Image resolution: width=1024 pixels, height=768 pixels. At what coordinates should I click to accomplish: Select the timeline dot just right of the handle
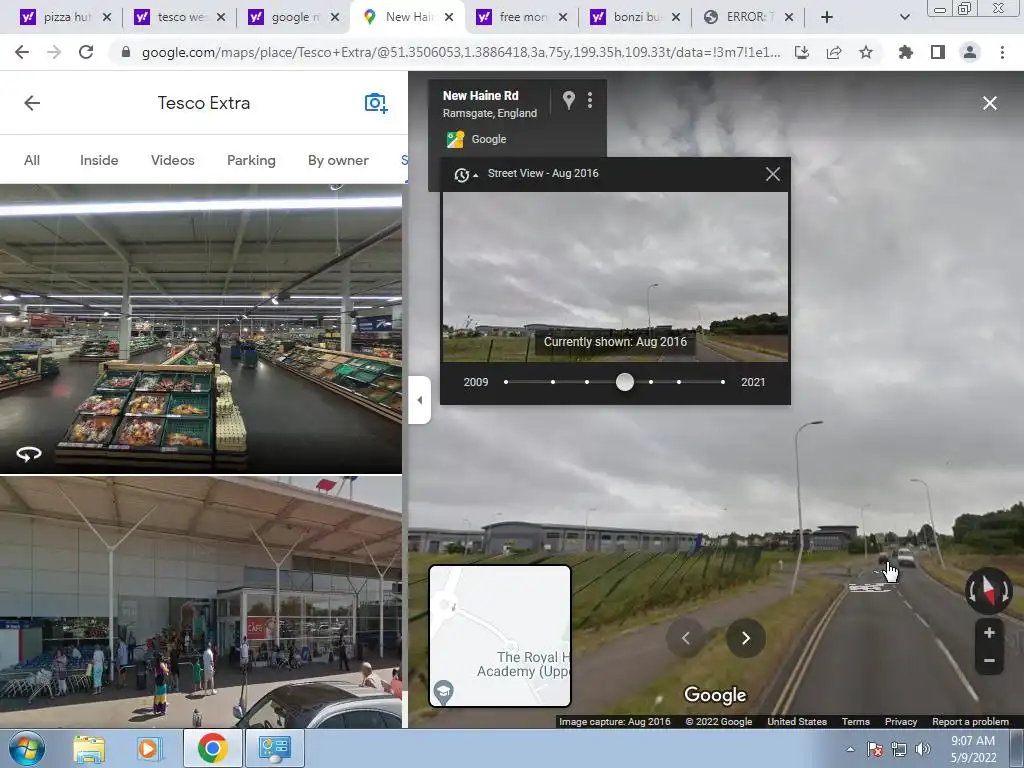(x=651, y=382)
